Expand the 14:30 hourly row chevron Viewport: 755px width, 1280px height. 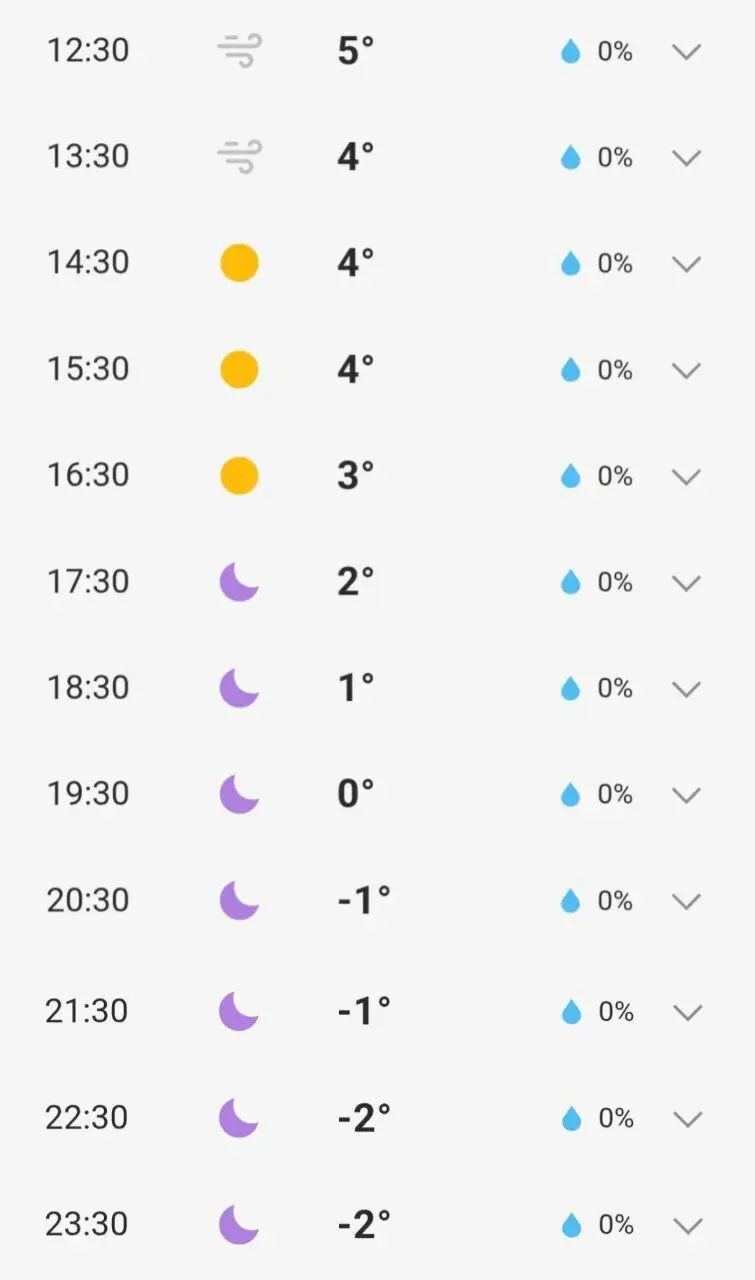click(x=686, y=264)
